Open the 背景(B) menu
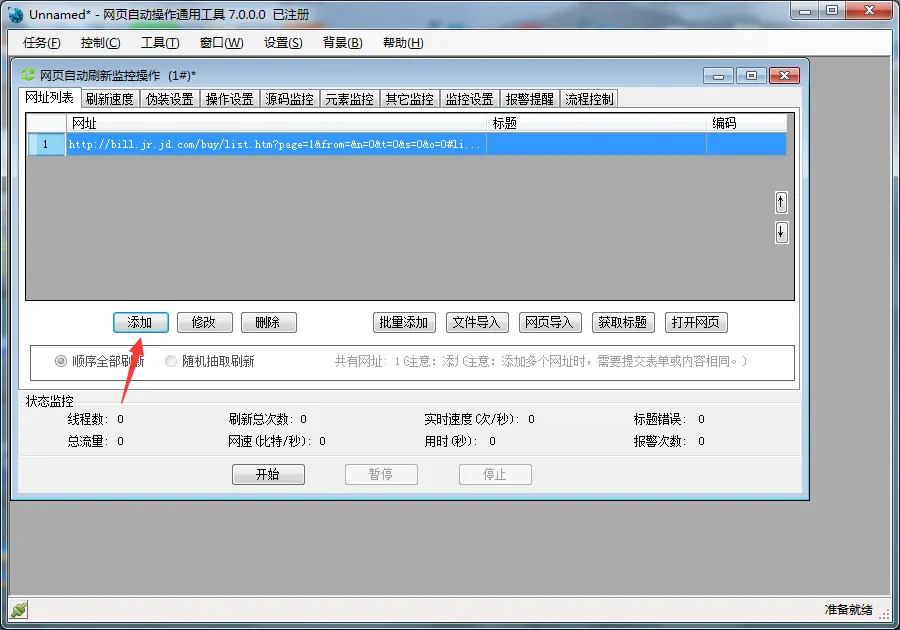The width and height of the screenshot is (900, 630). pos(343,43)
